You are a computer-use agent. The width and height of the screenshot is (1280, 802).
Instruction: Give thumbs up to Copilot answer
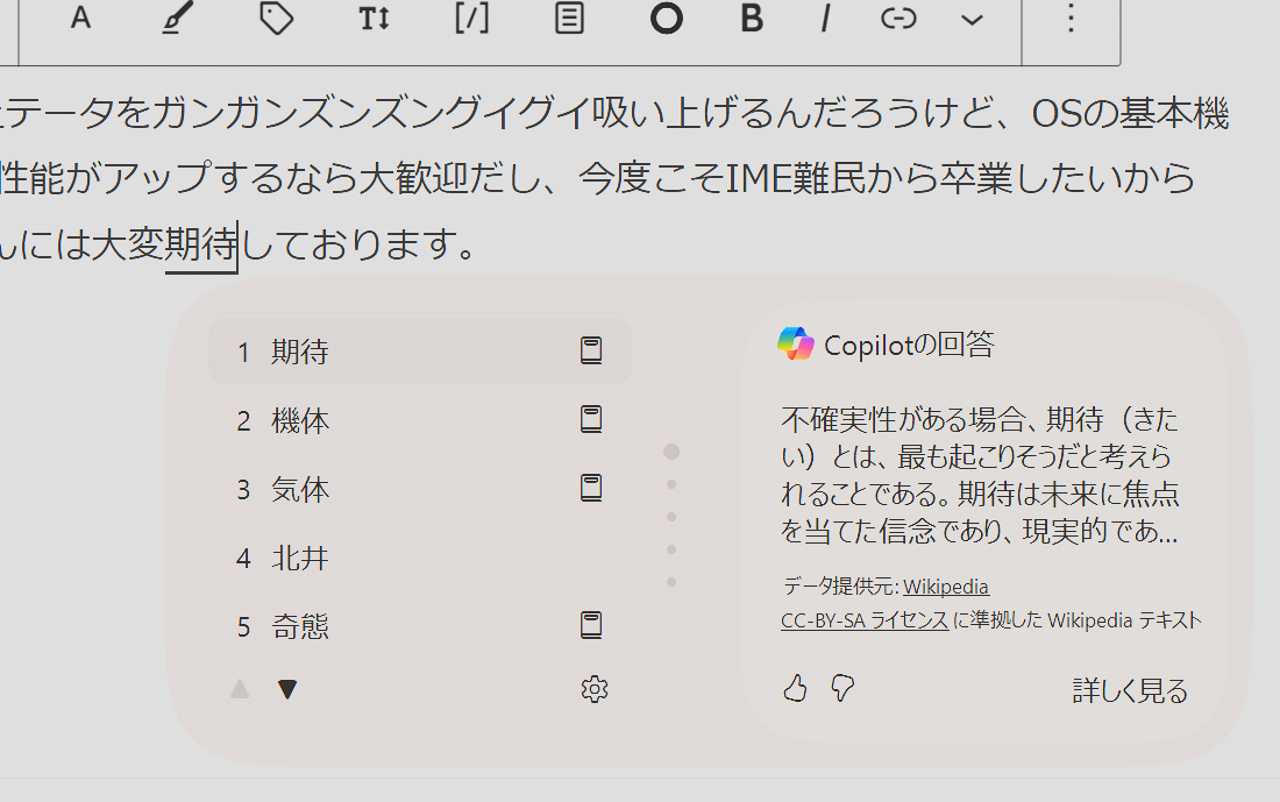coord(795,688)
